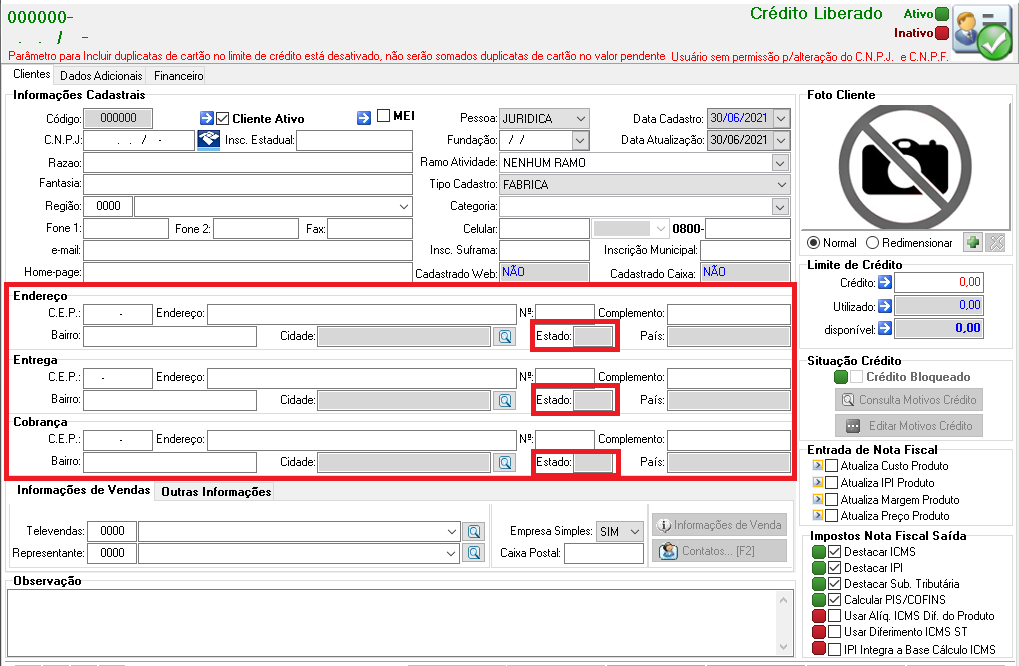Click the search icon next to Representante
This screenshot has width=1019, height=666.
tap(474, 553)
